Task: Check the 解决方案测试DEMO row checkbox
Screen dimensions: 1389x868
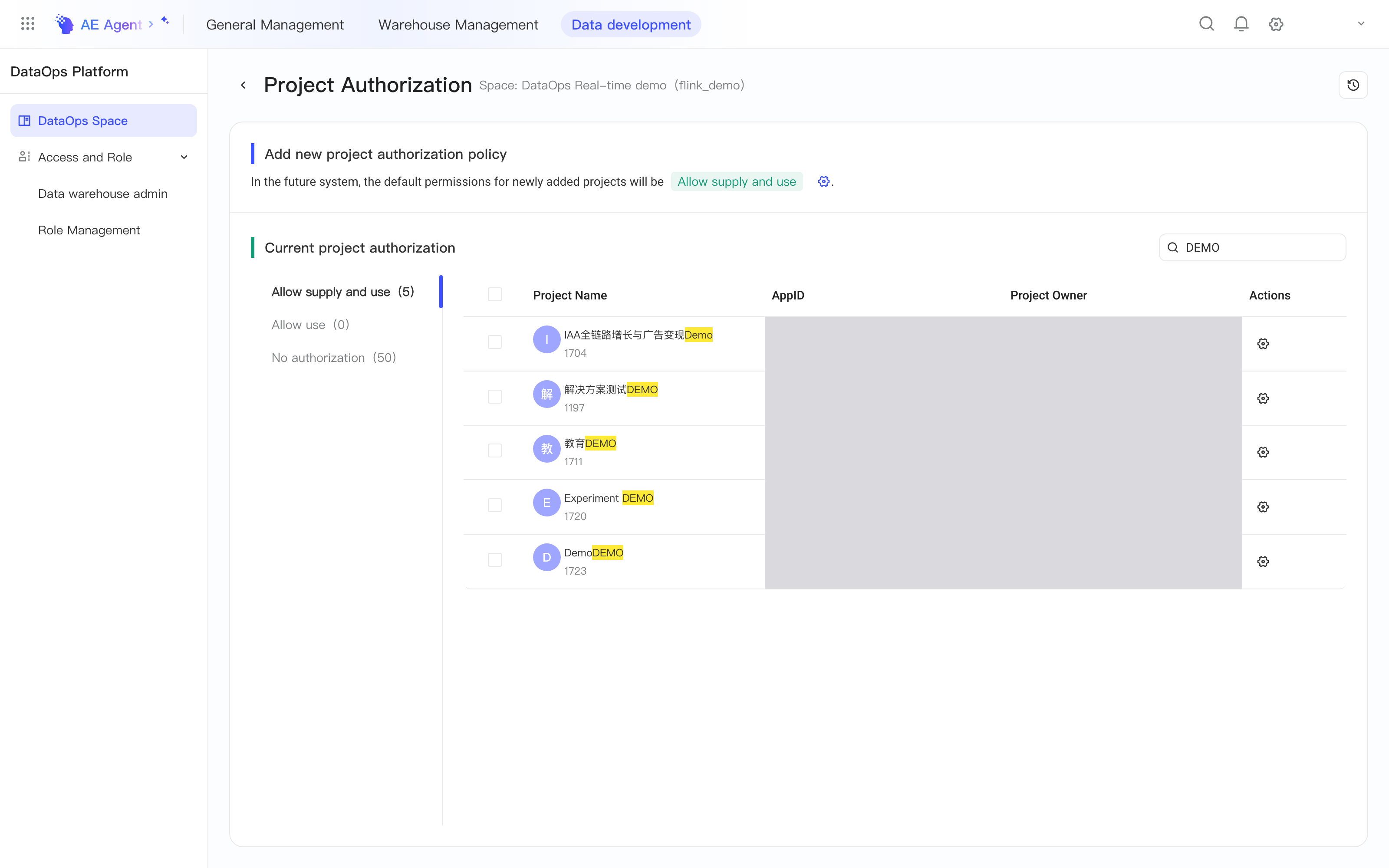Action: pos(495,397)
